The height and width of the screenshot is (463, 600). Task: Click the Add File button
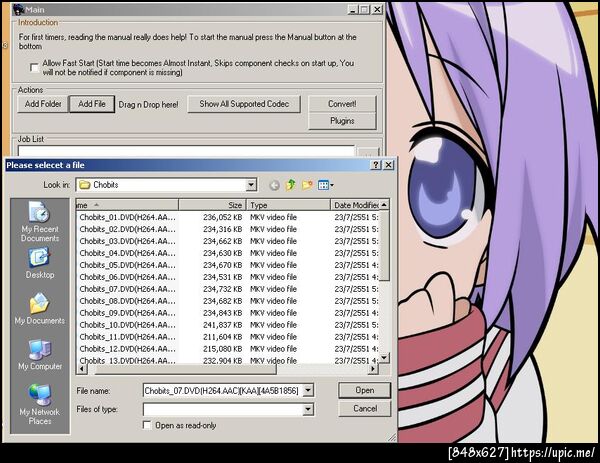click(92, 104)
